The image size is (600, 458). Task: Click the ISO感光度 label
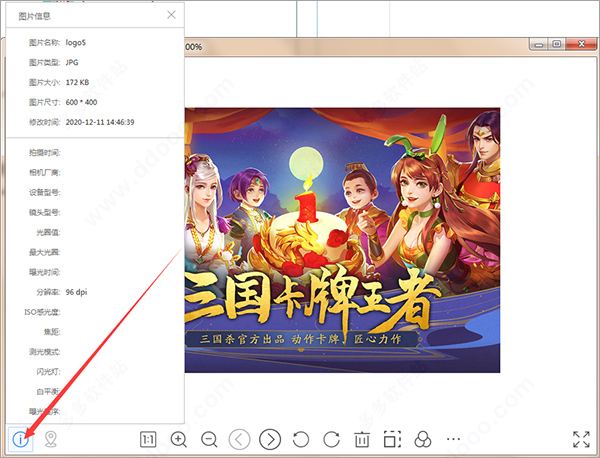42,312
